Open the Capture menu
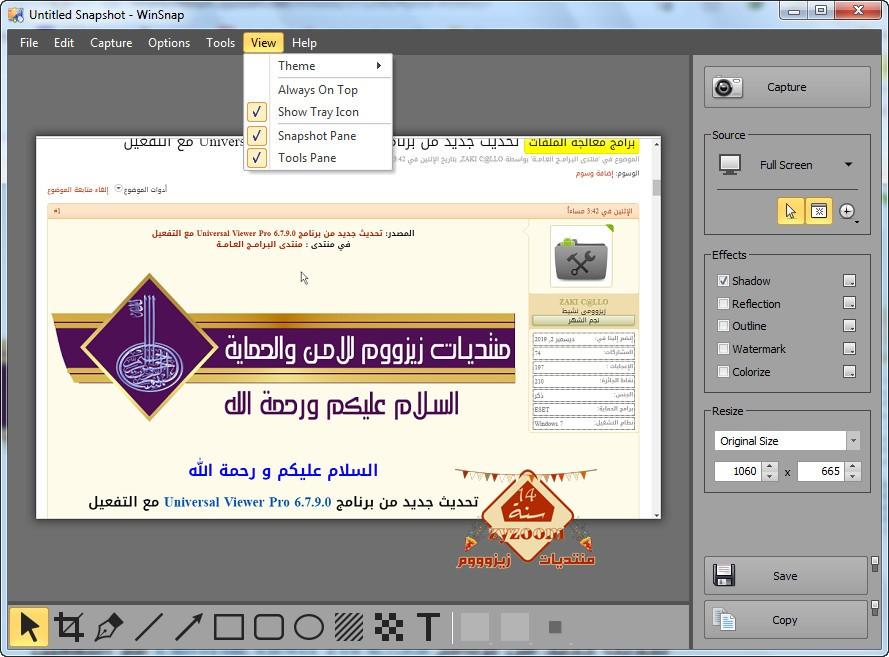The width and height of the screenshot is (889, 657). point(111,43)
